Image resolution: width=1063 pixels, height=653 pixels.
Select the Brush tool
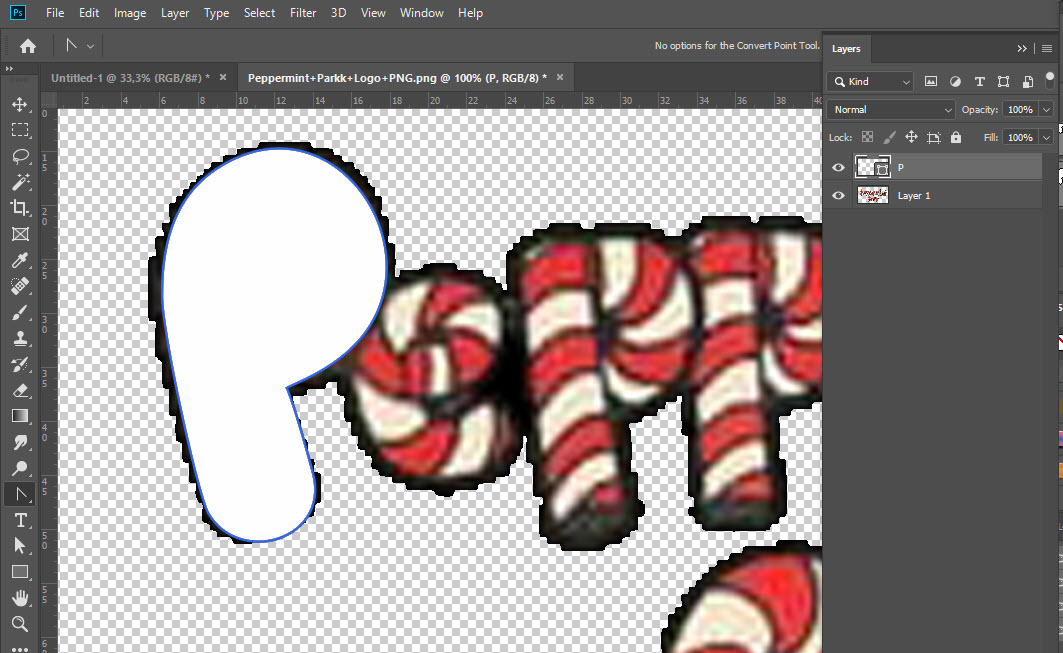[20, 313]
